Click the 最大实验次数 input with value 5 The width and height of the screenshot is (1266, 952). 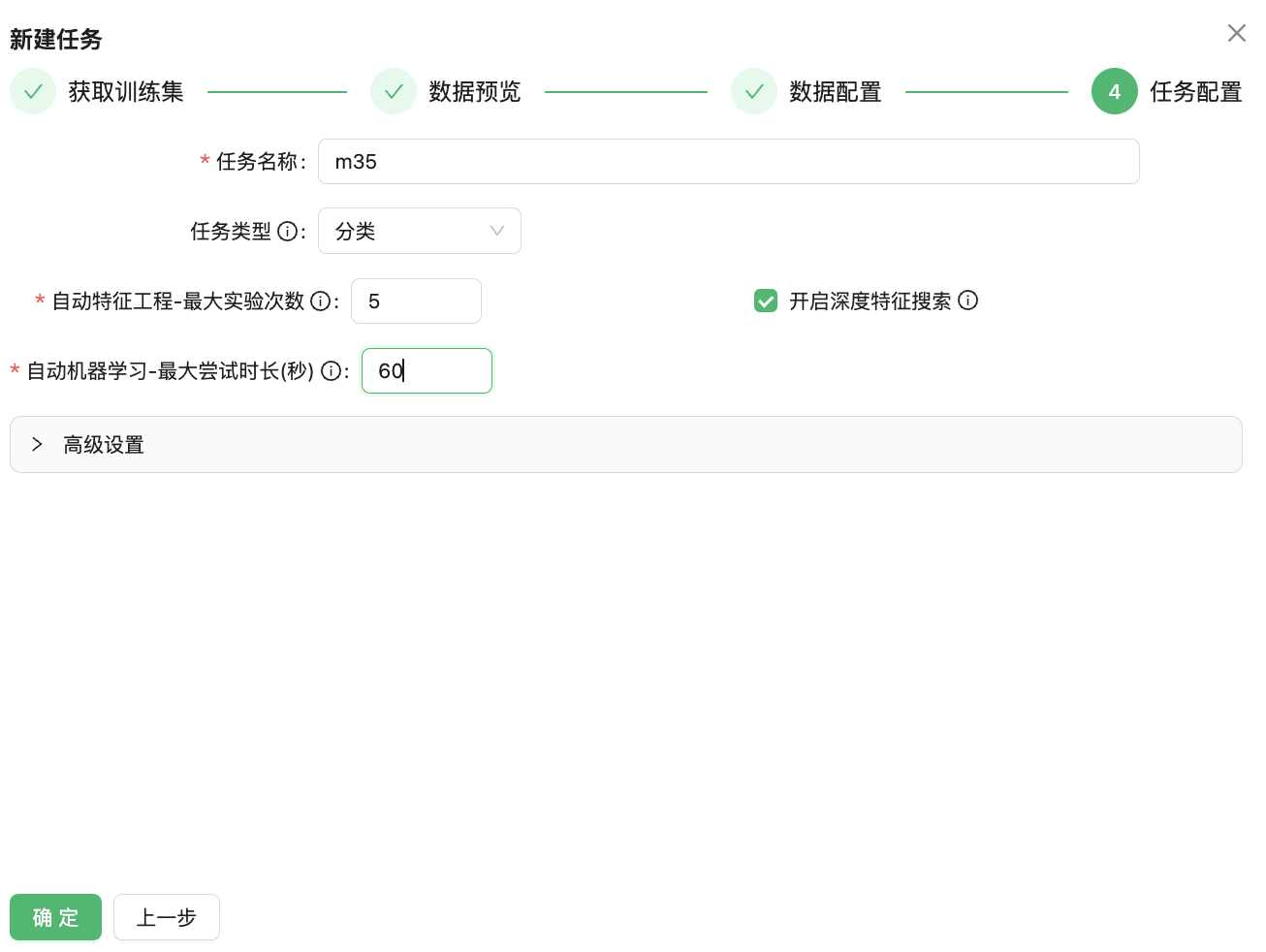point(416,301)
